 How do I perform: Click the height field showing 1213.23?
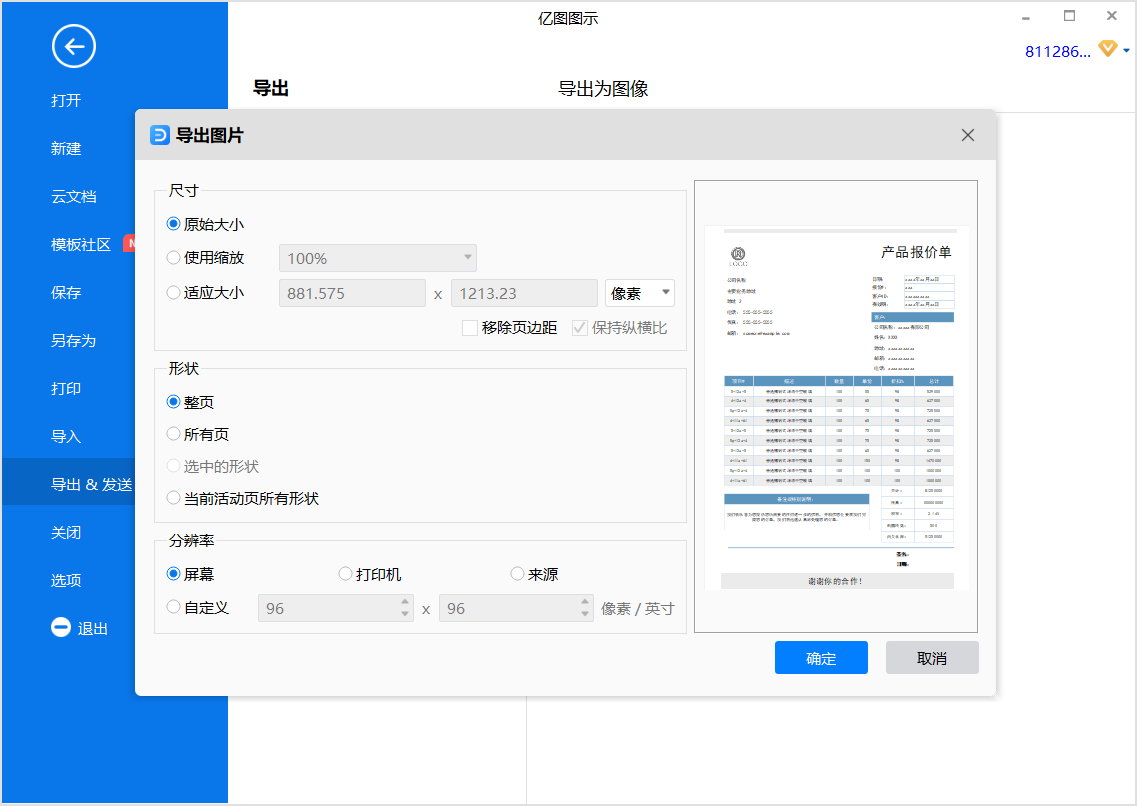click(524, 294)
